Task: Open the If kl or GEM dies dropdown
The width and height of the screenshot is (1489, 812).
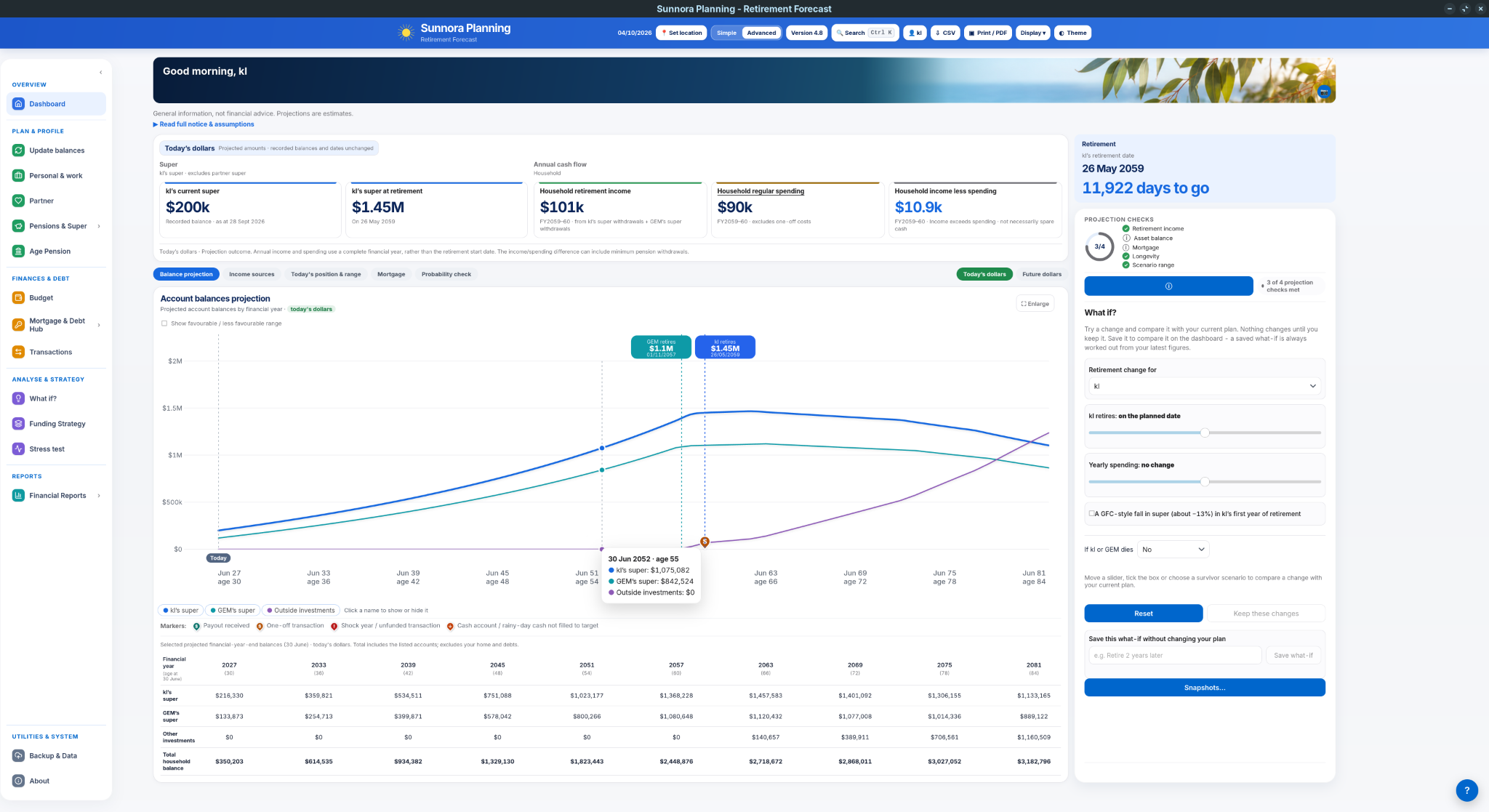Action: pos(1173,550)
